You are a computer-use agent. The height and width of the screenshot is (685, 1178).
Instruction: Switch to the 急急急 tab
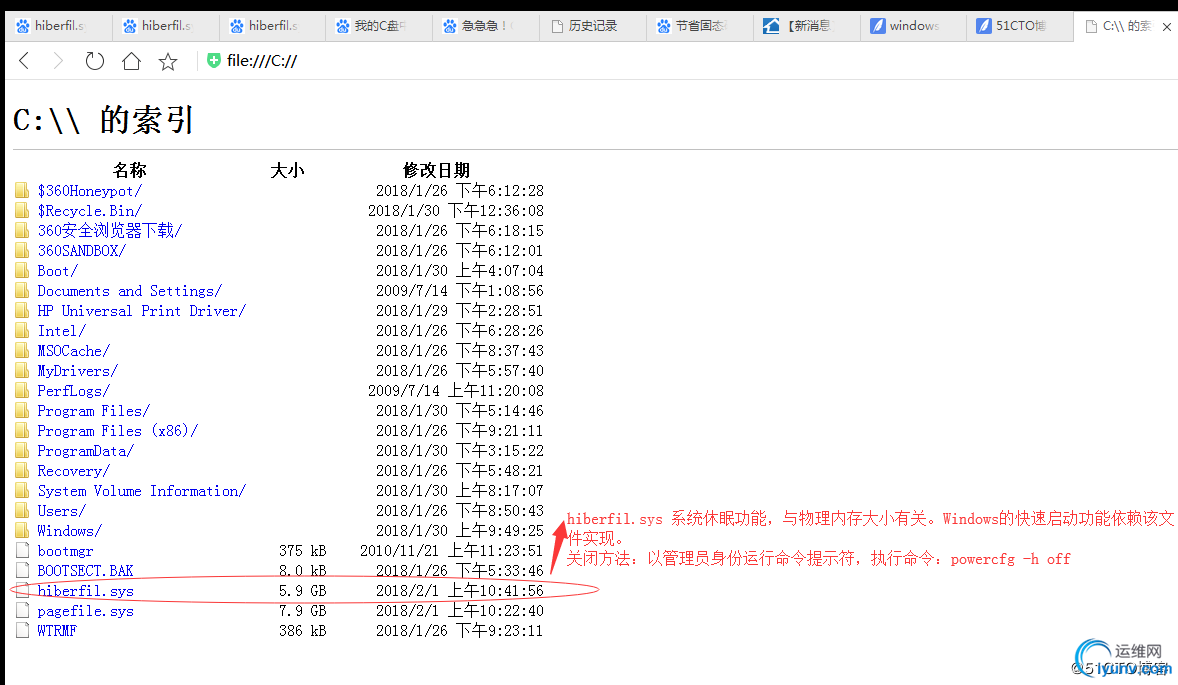[x=486, y=26]
